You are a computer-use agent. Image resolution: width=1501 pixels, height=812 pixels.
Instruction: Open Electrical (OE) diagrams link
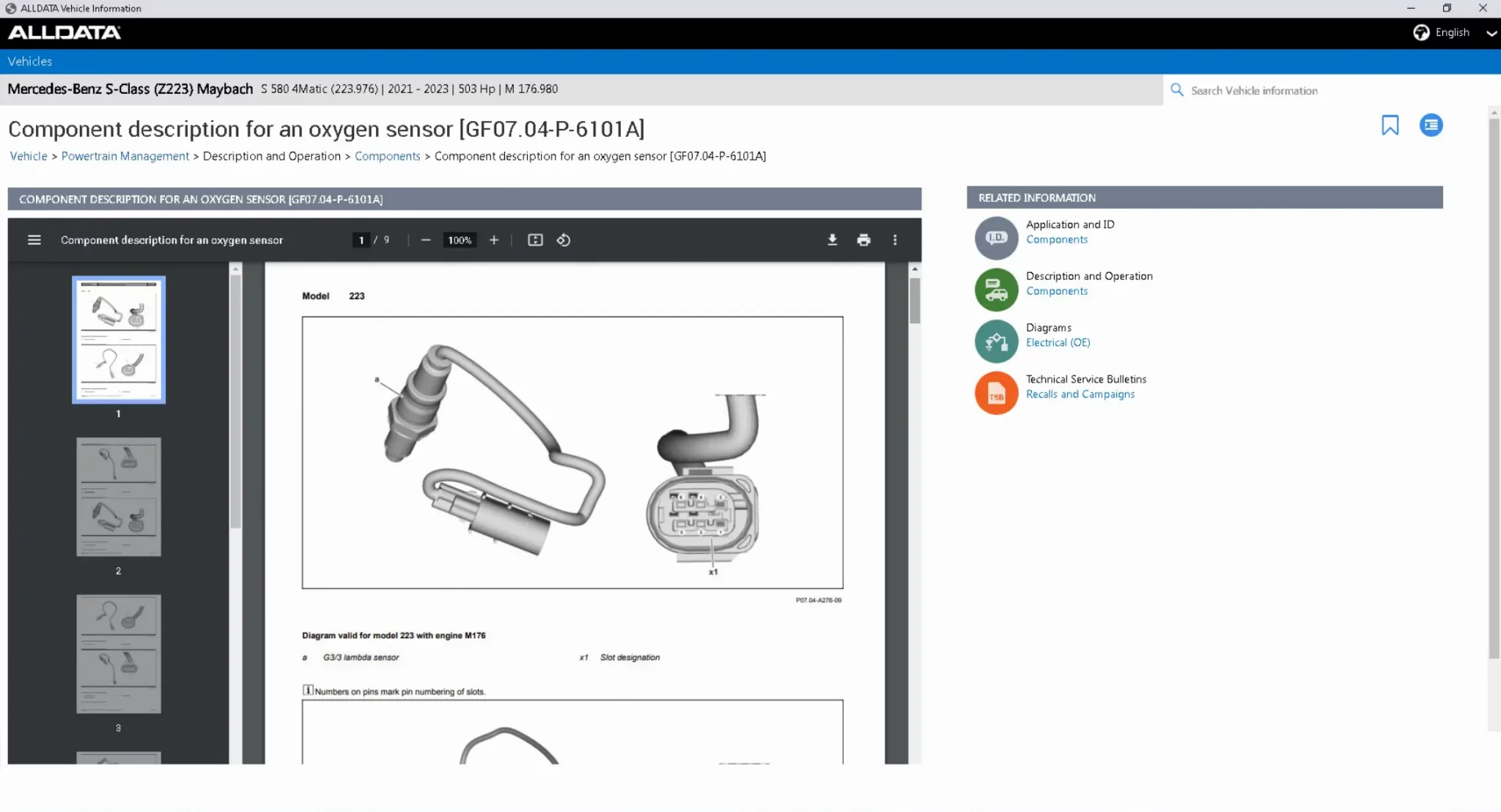point(1058,342)
